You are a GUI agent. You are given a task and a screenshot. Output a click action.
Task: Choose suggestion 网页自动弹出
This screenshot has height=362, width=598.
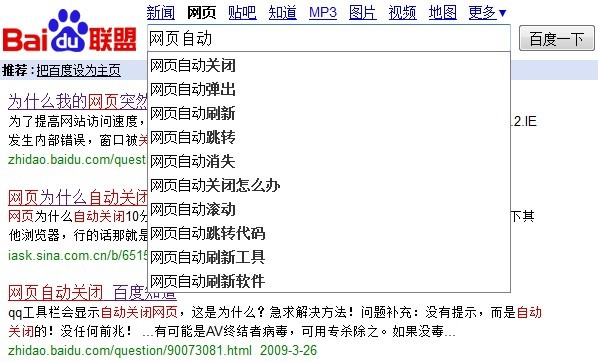point(329,90)
